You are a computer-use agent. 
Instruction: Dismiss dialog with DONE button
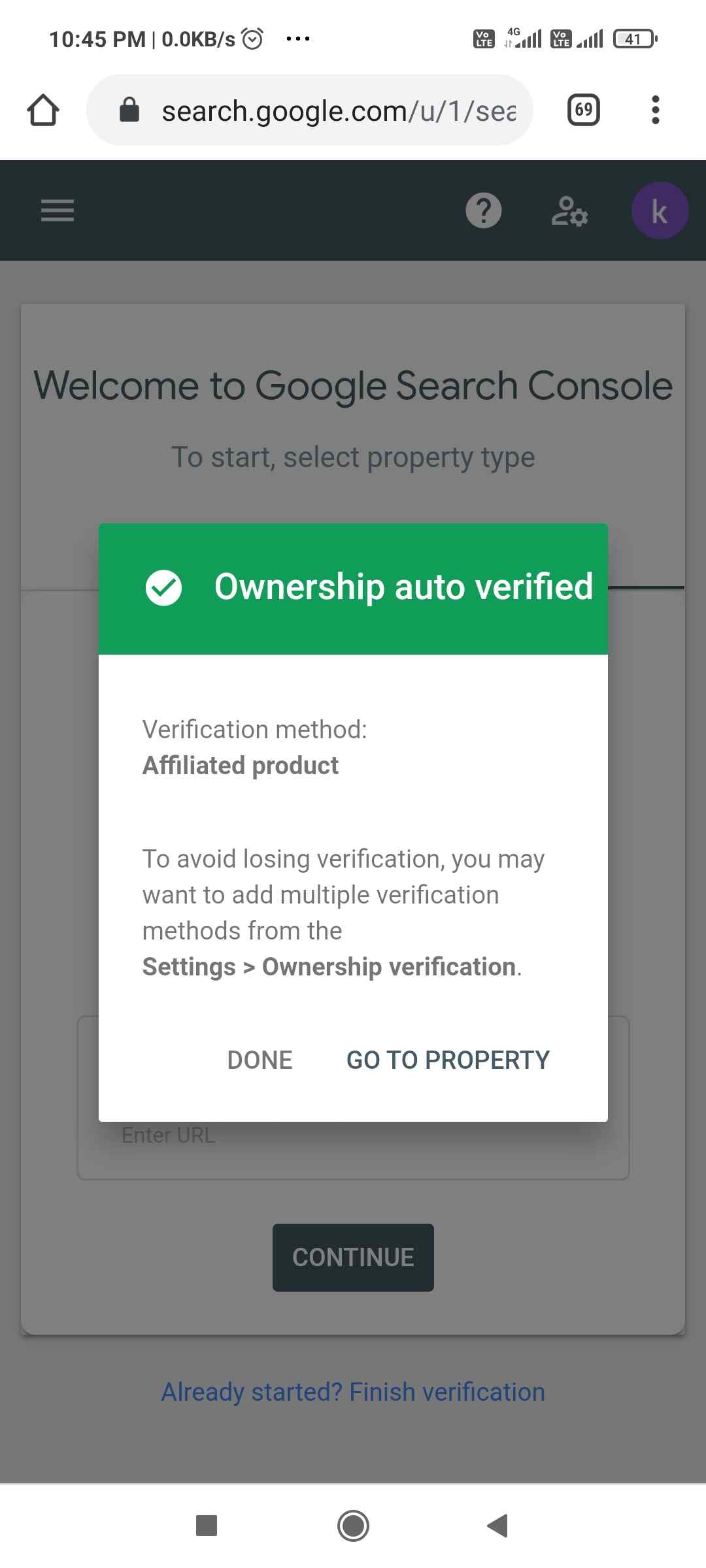click(x=260, y=1060)
